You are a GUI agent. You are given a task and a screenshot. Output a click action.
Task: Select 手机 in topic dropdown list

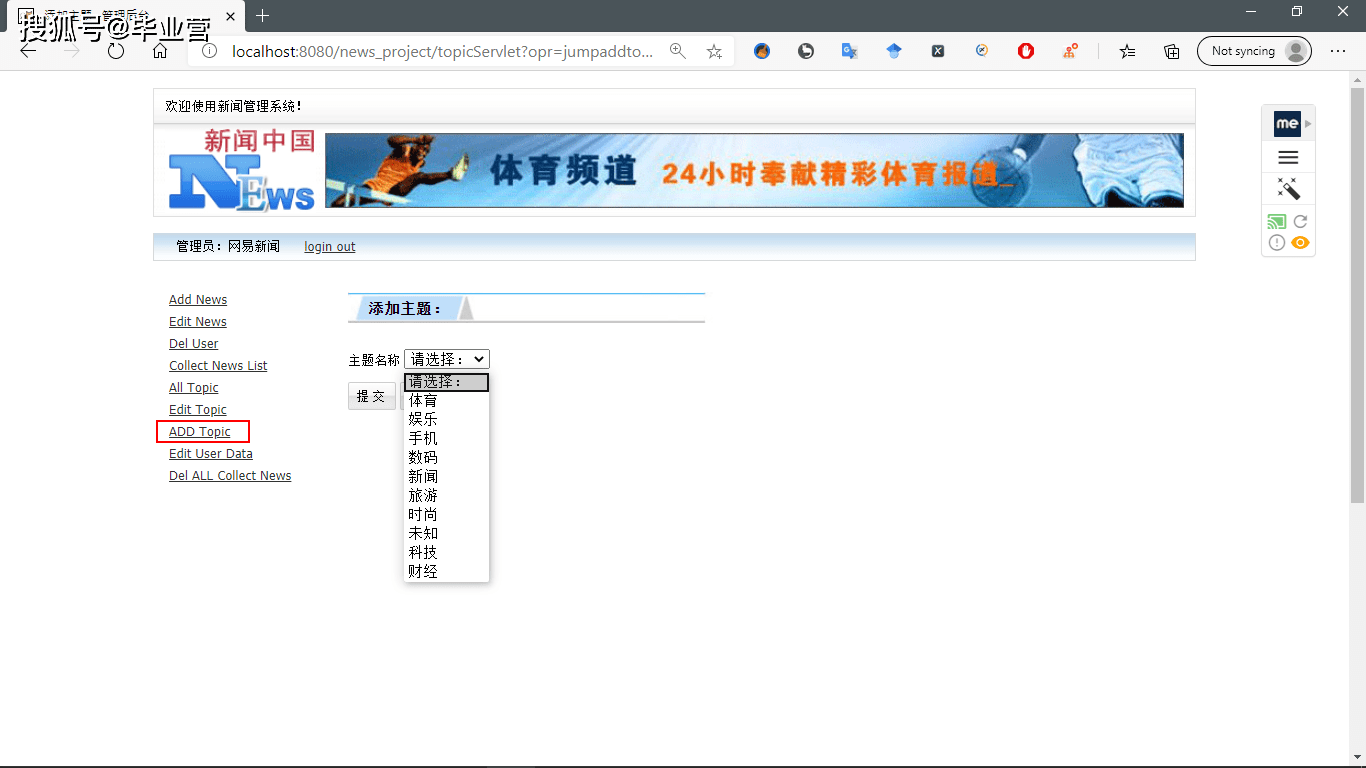pyautogui.click(x=446, y=438)
